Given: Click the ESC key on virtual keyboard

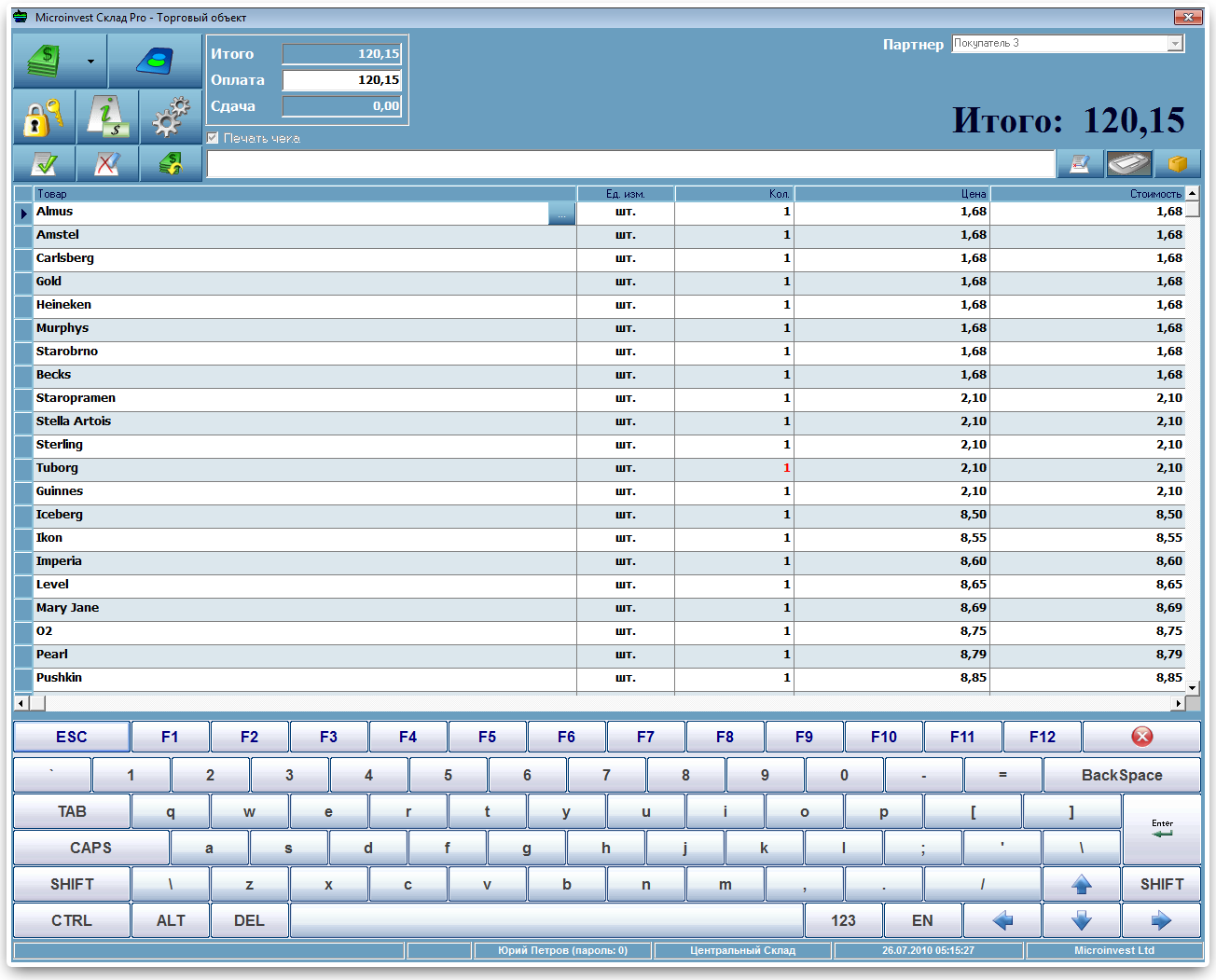Looking at the screenshot, I should [72, 737].
